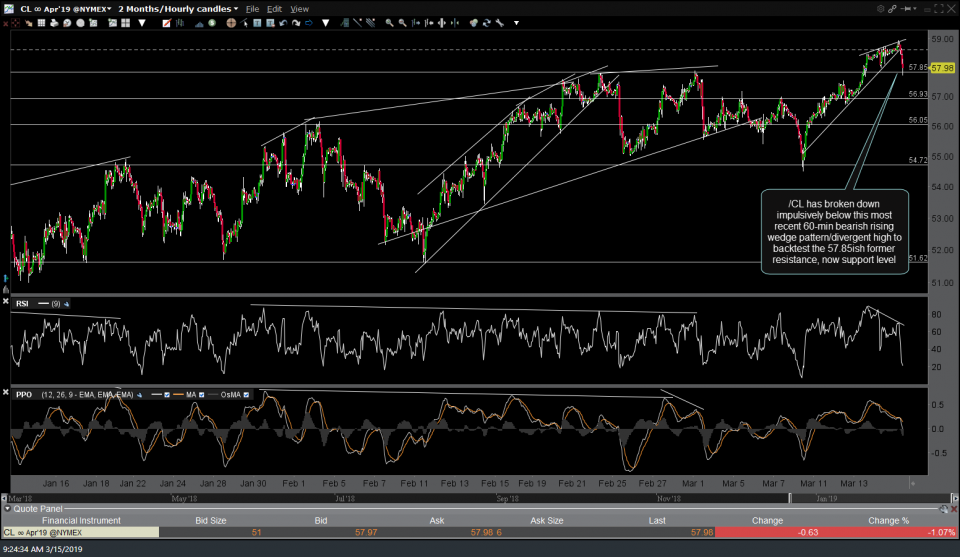Viewport: 960px width, 557px height.
Task: Open the View menu
Action: pyautogui.click(x=299, y=9)
